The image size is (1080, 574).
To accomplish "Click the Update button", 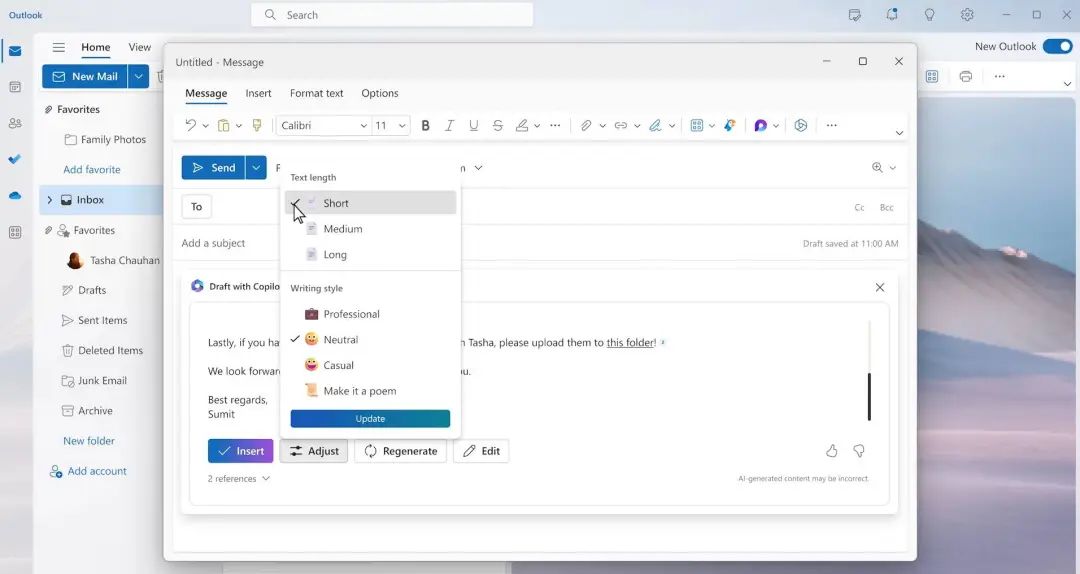I will point(370,419).
